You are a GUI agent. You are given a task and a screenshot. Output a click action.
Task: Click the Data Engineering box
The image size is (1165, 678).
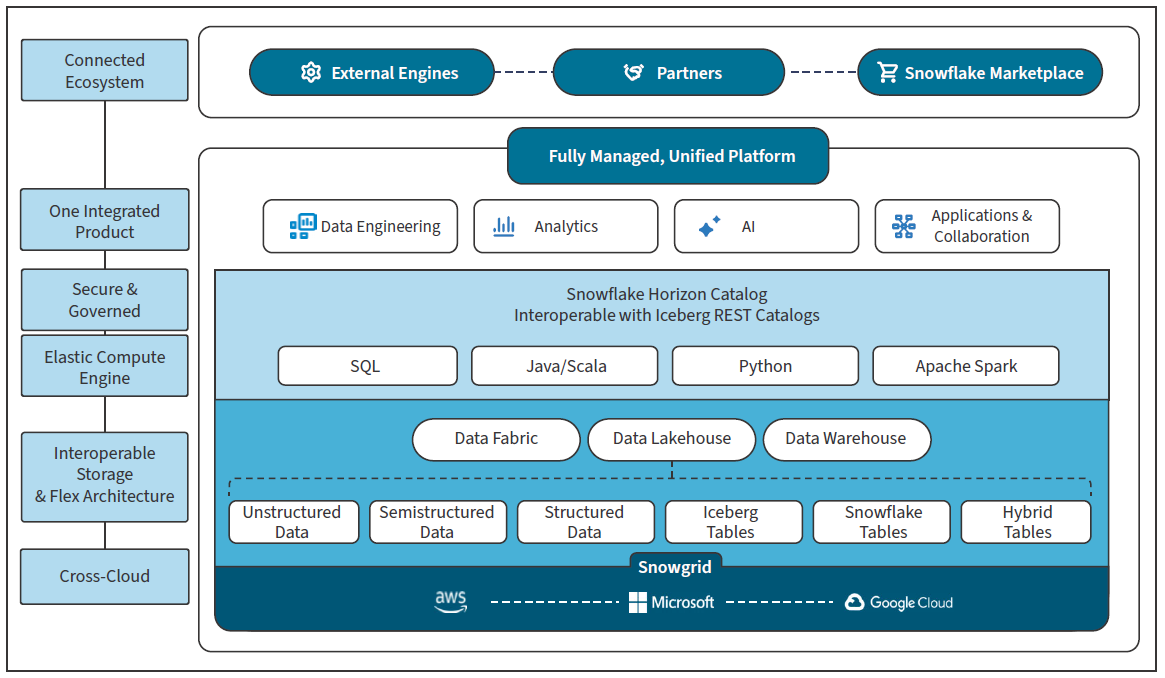360,226
